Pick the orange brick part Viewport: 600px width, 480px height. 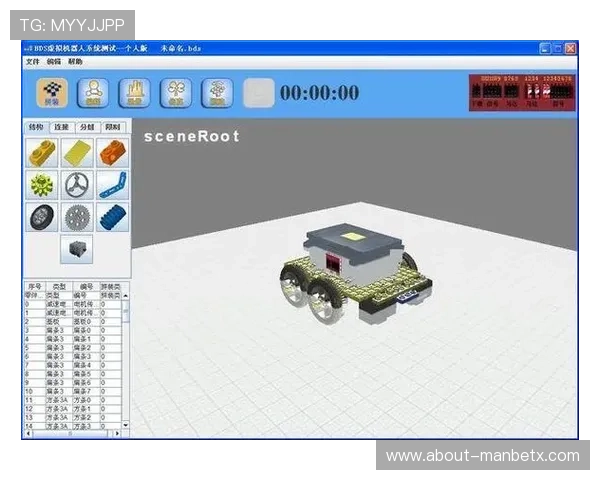[x=112, y=153]
